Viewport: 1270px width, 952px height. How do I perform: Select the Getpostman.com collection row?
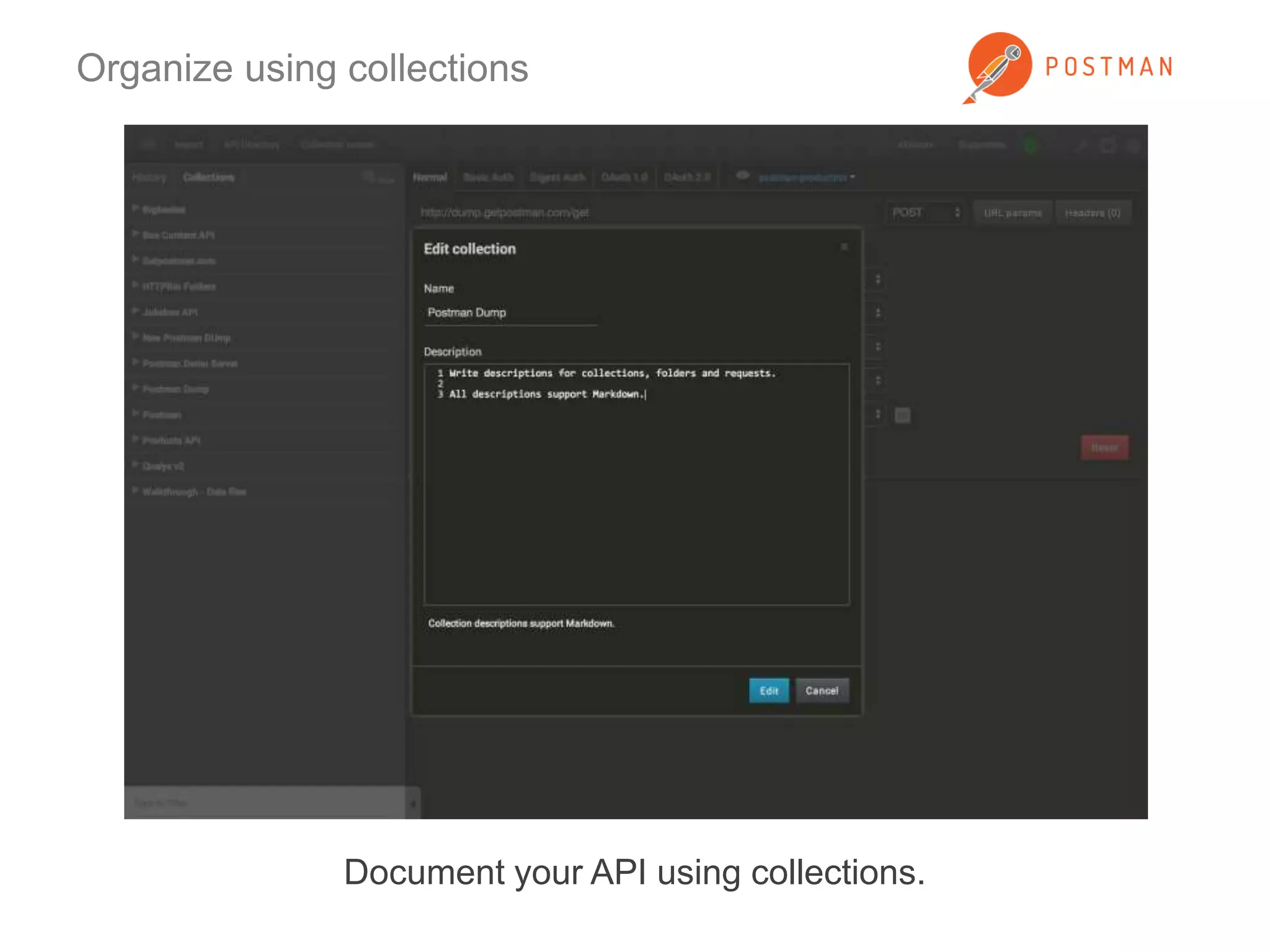(263, 261)
